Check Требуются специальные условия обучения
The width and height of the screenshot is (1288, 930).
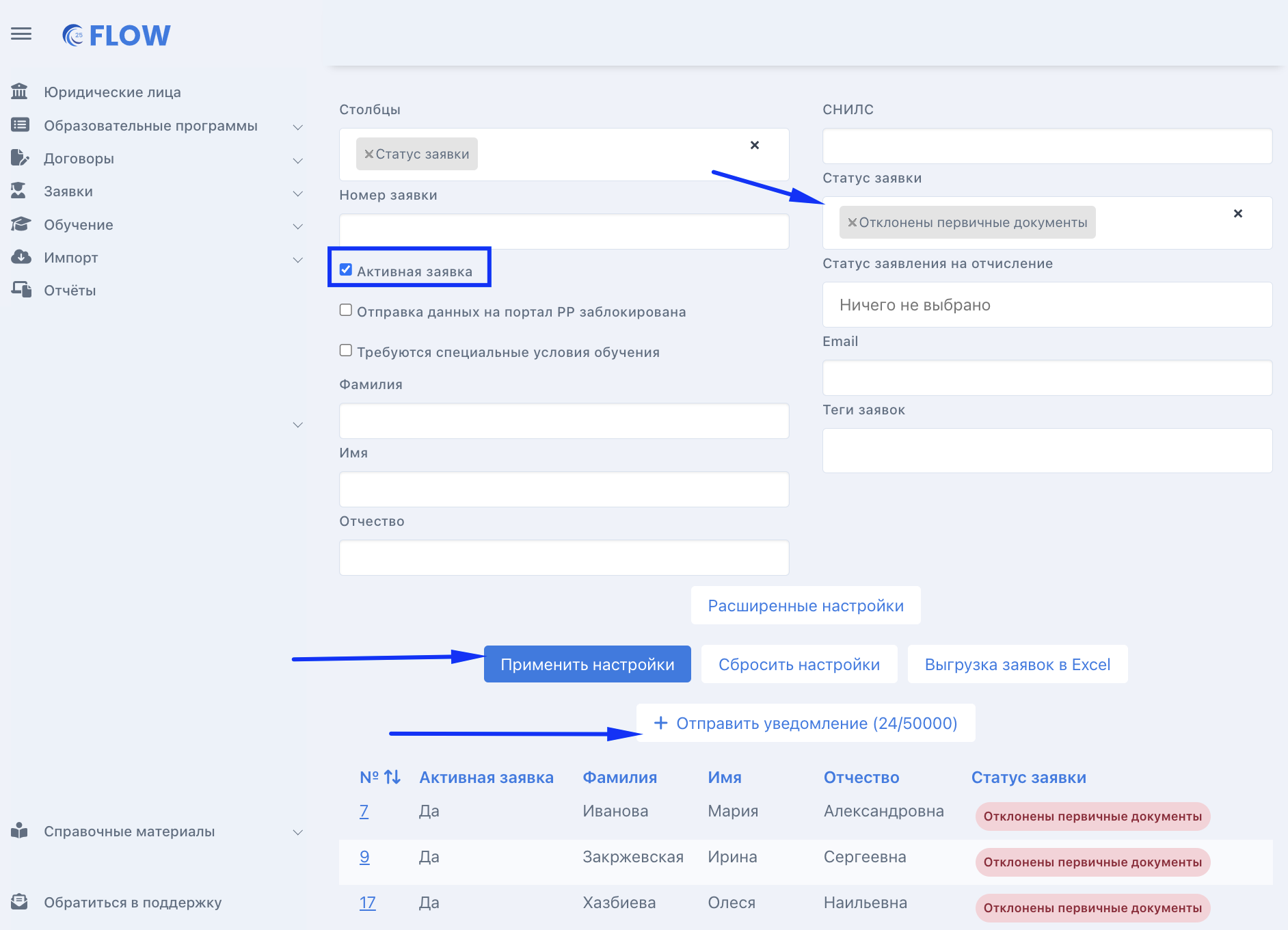pyautogui.click(x=346, y=351)
